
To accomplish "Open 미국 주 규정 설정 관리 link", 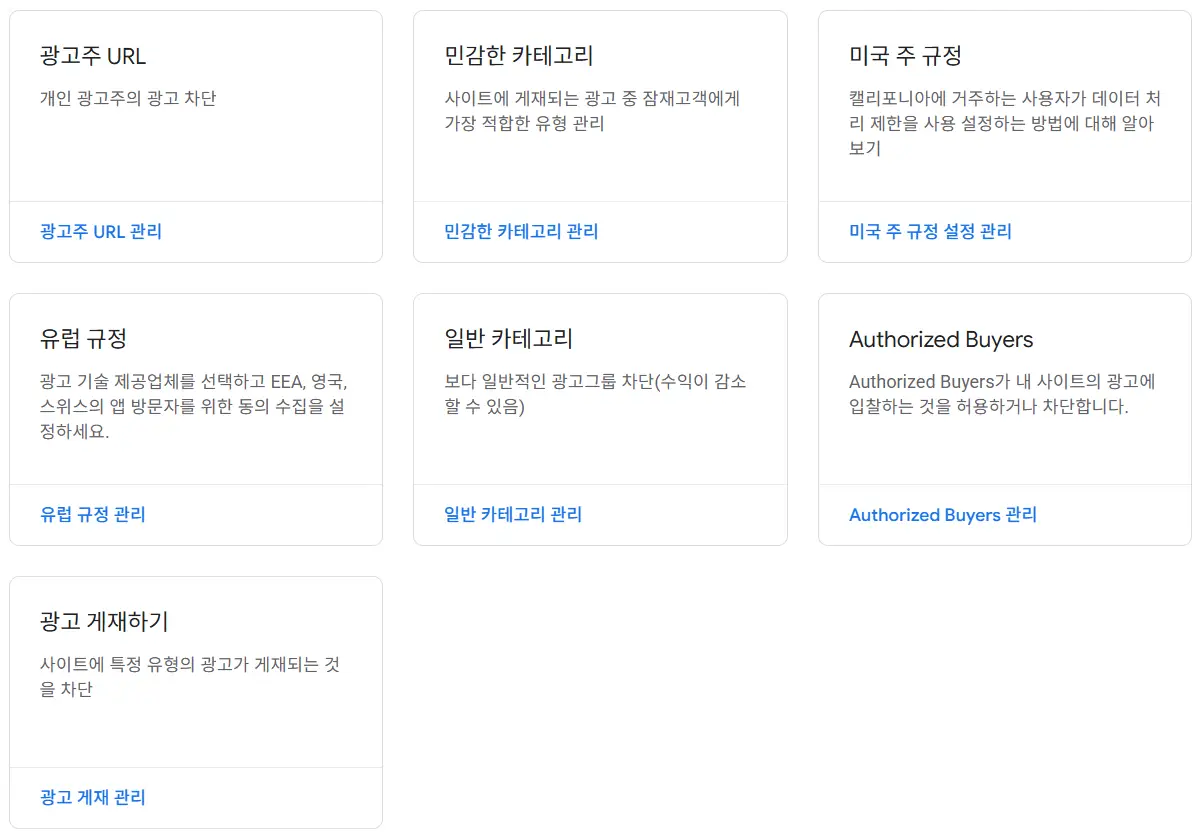I will (930, 231).
